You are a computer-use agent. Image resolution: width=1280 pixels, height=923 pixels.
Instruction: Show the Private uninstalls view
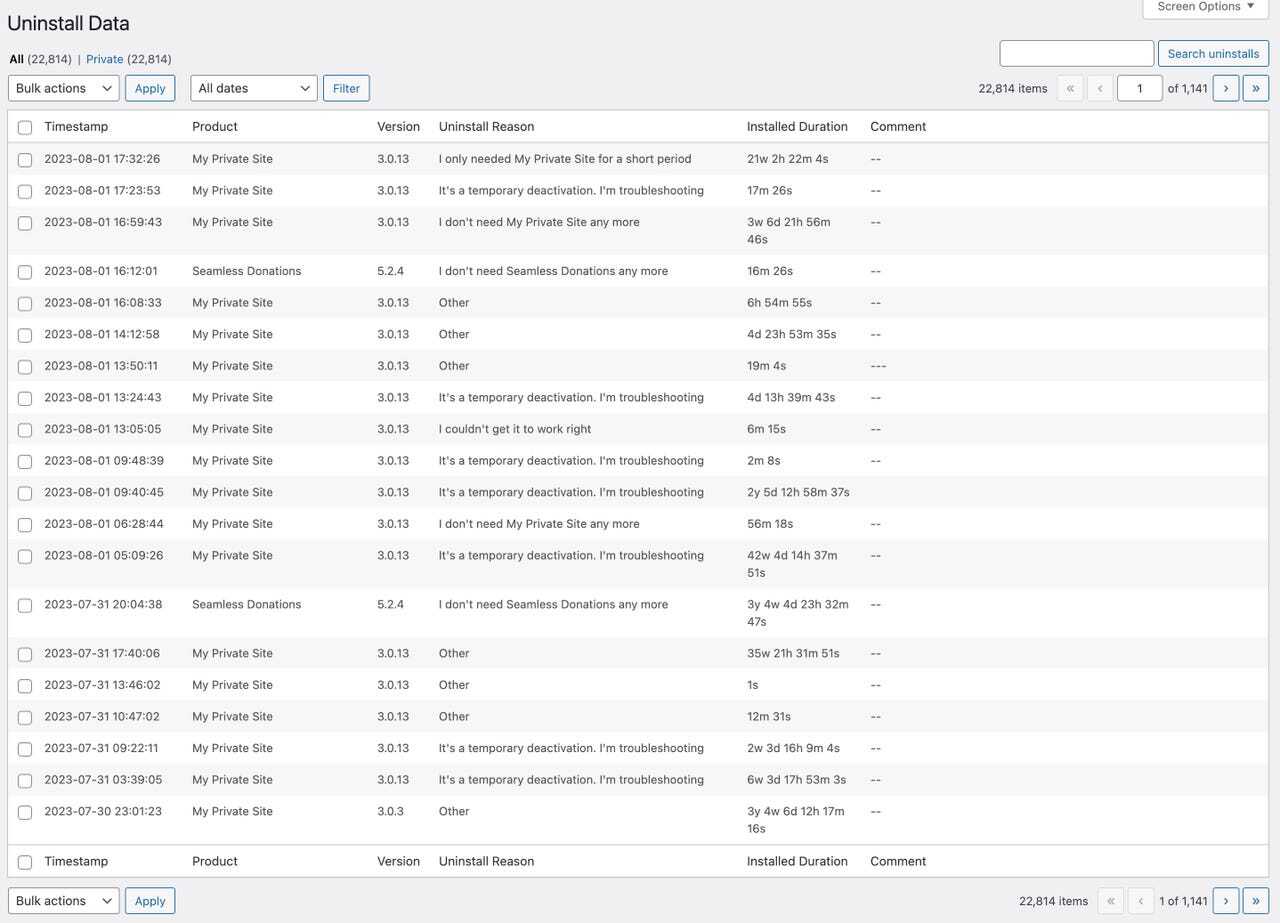click(105, 59)
